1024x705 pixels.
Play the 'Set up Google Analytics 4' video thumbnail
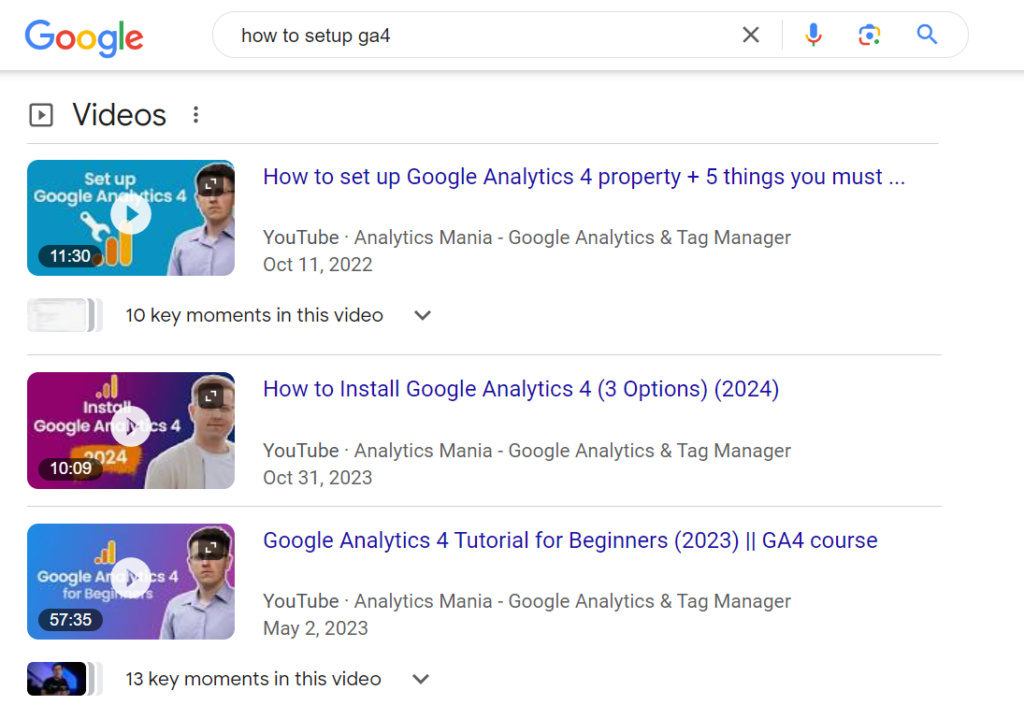coord(131,215)
